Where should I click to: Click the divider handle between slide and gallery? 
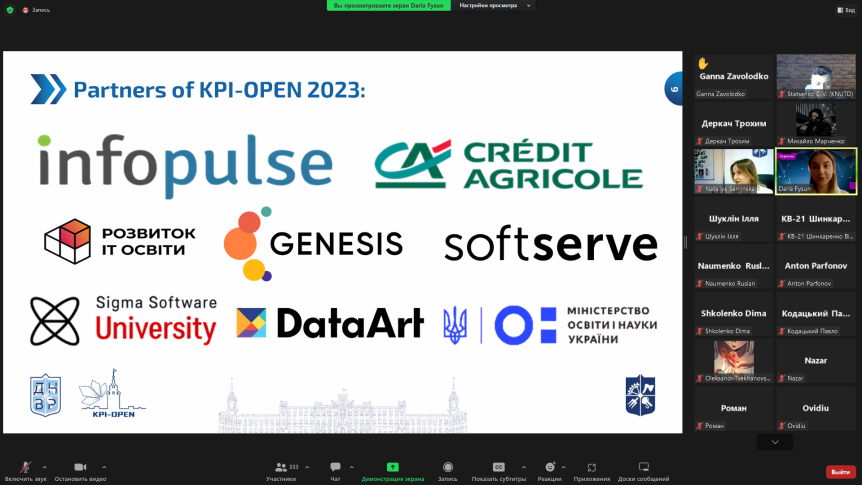pos(686,242)
